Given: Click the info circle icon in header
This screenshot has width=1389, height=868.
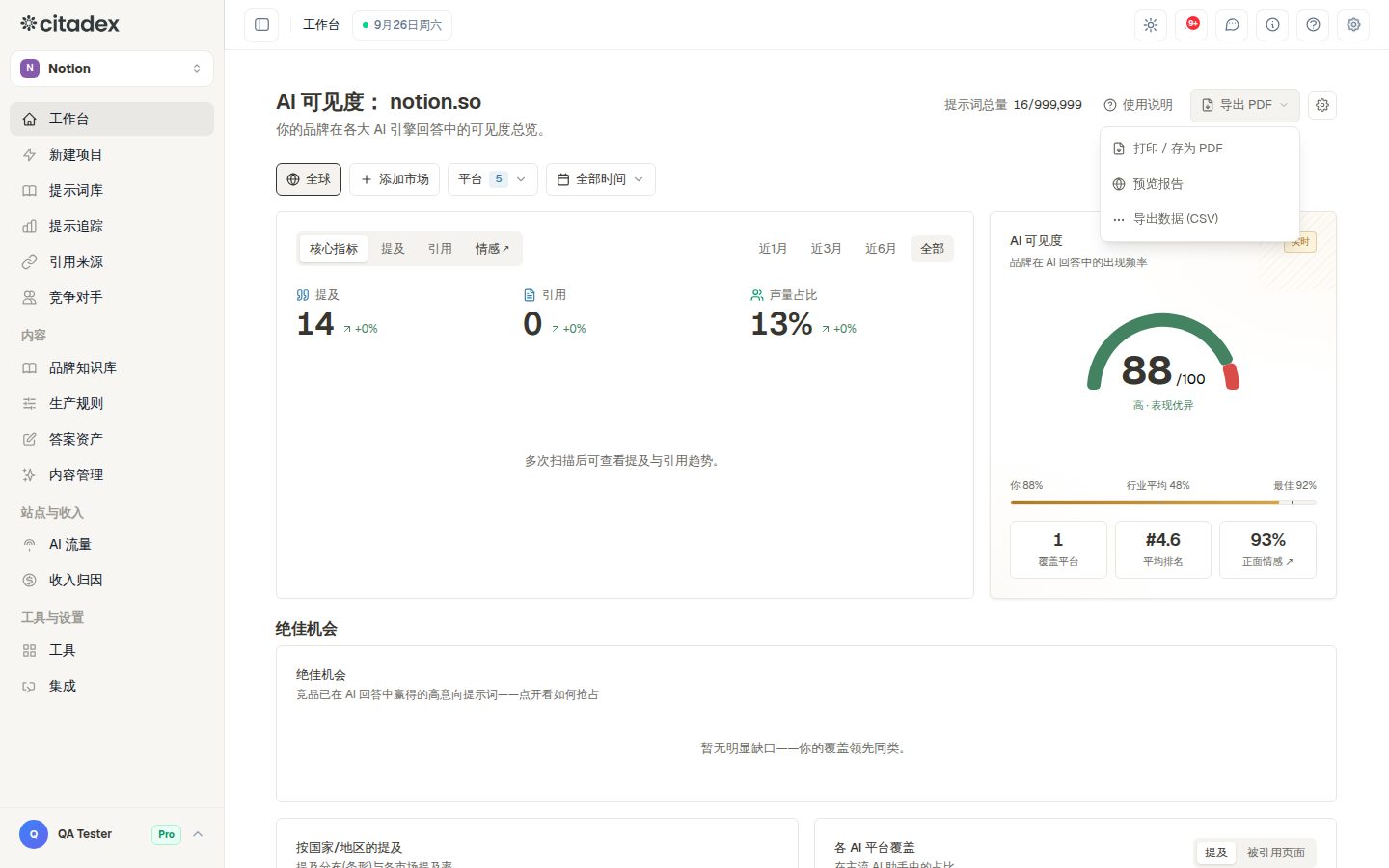Looking at the screenshot, I should [x=1272, y=25].
